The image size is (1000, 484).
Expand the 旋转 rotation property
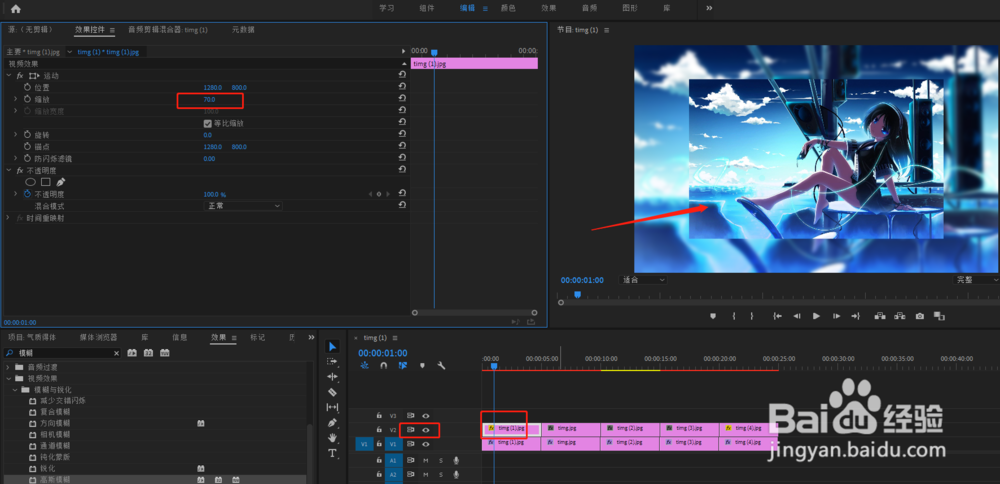click(x=16, y=135)
